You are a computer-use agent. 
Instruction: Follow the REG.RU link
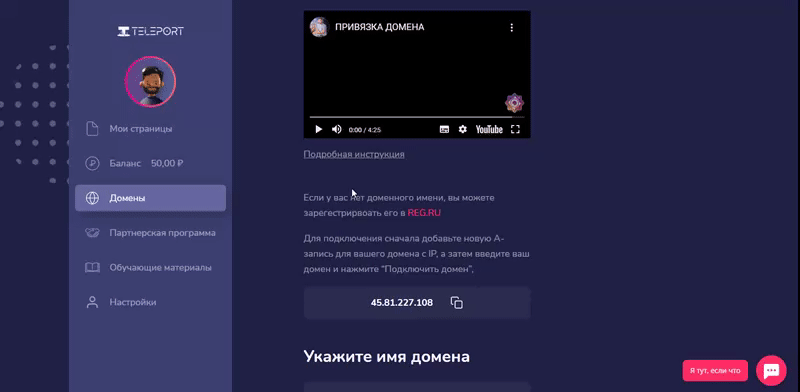[x=424, y=213]
